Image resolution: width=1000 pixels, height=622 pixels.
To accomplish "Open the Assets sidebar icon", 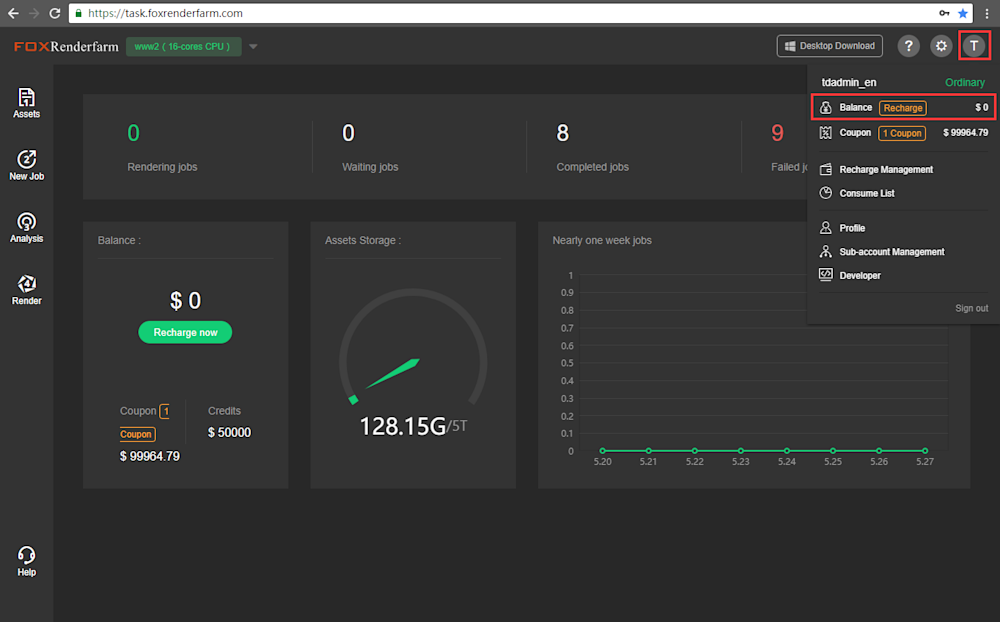I will pyautogui.click(x=26, y=103).
